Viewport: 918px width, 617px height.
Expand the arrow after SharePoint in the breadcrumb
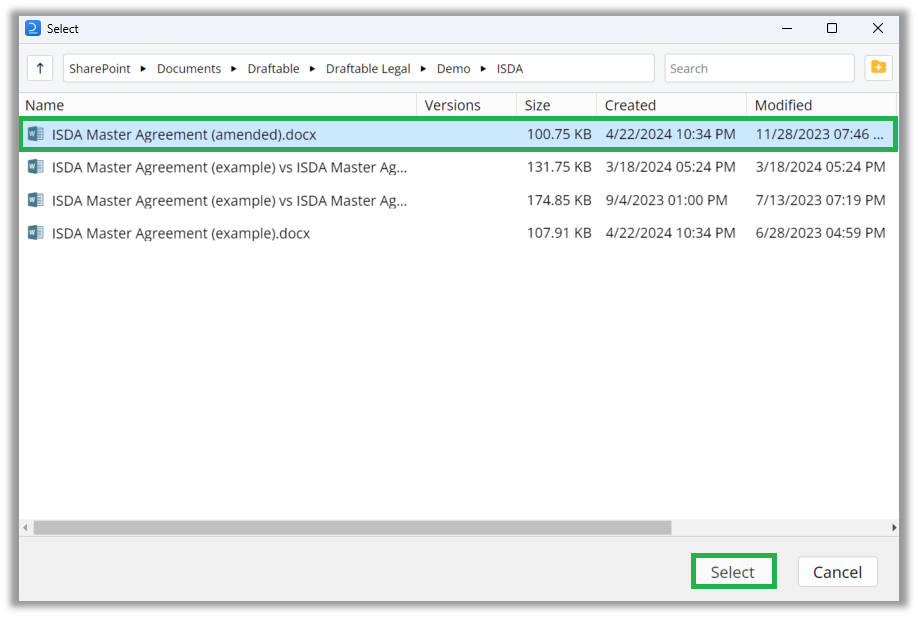pyautogui.click(x=143, y=69)
